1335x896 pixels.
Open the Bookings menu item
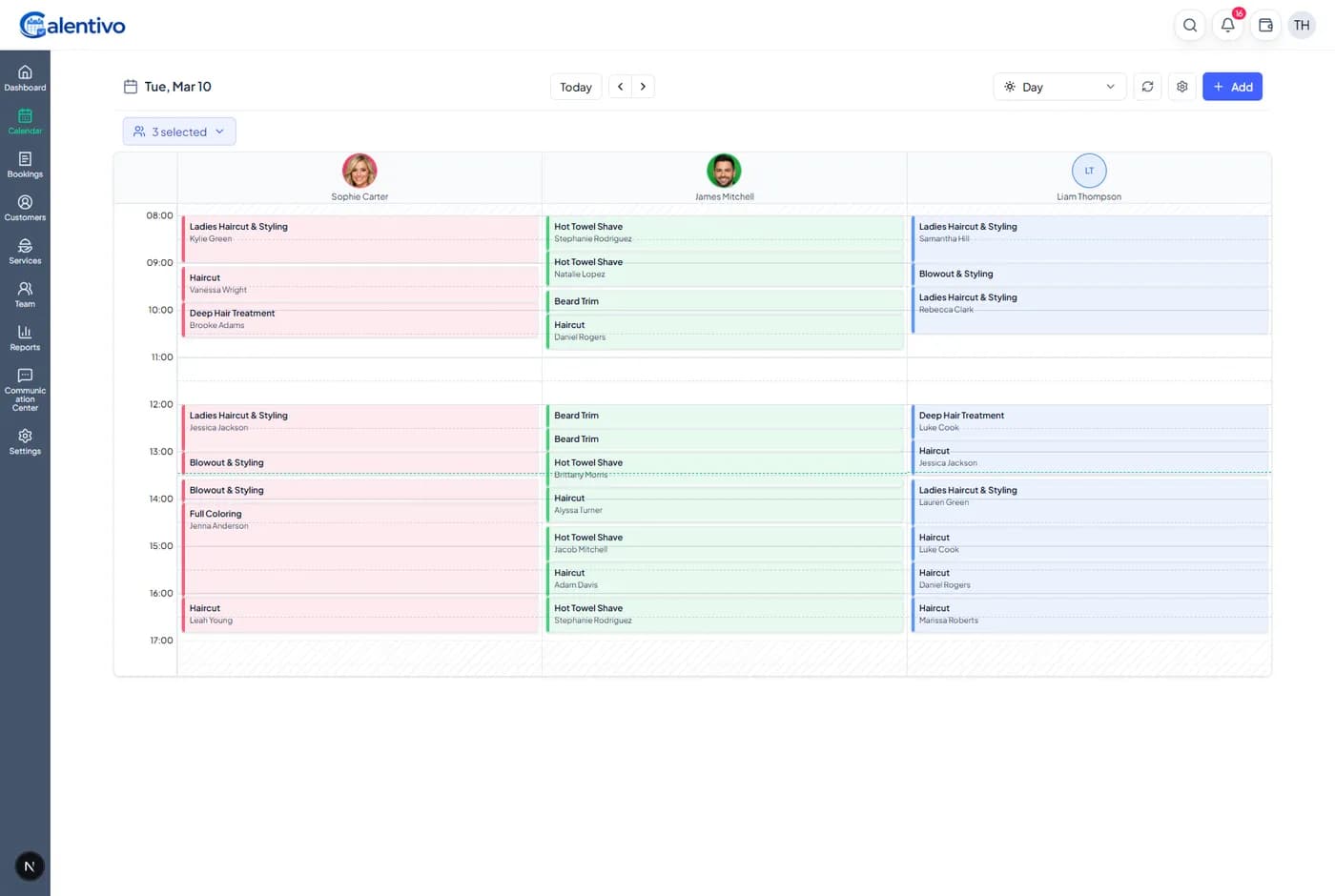(25, 165)
